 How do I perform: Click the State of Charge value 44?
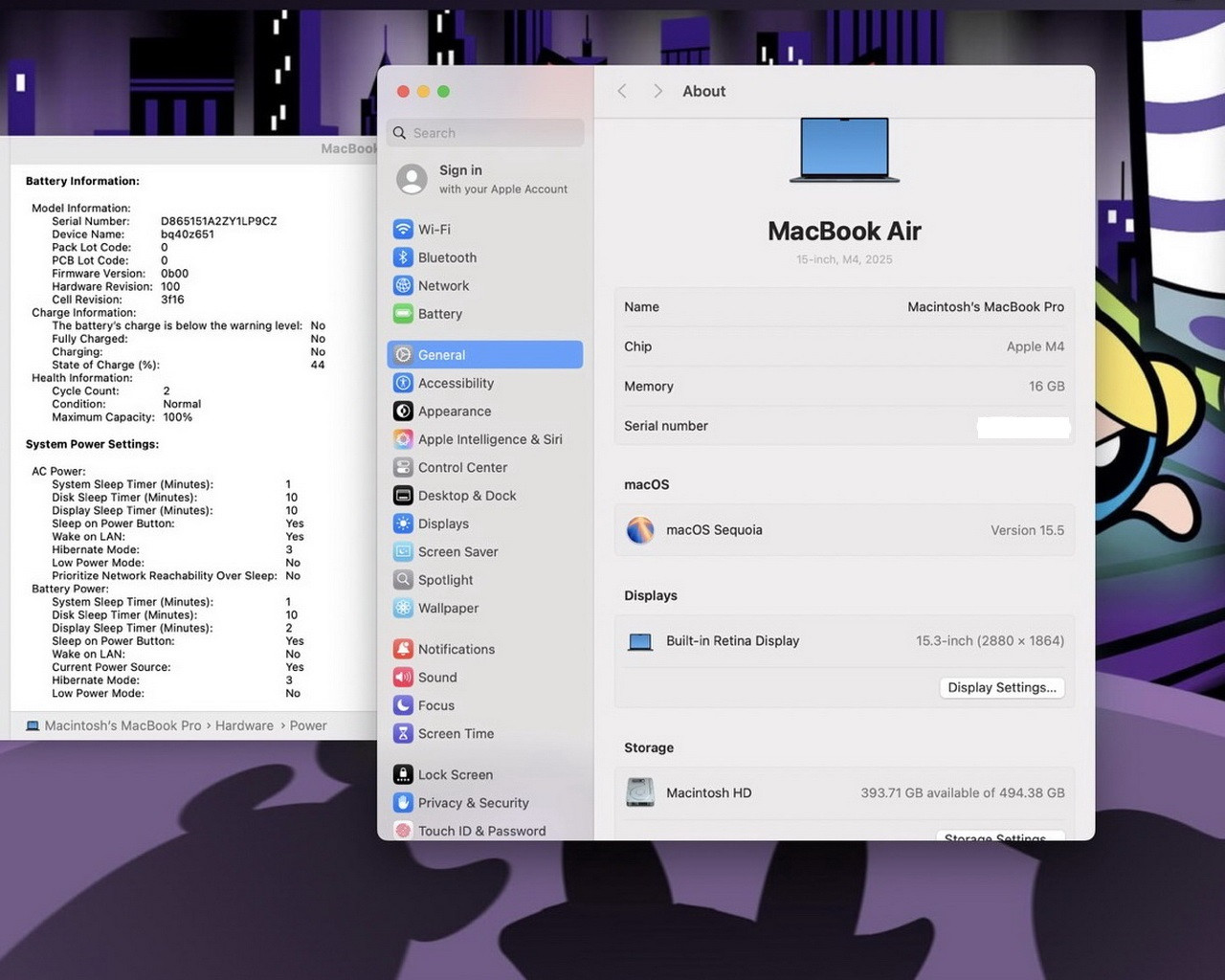tap(318, 365)
